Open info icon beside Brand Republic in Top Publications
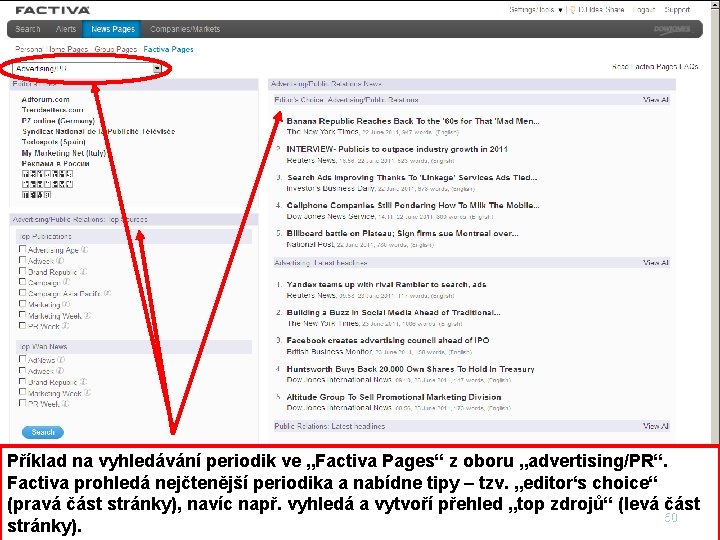This screenshot has height=540, width=720. 83,272
